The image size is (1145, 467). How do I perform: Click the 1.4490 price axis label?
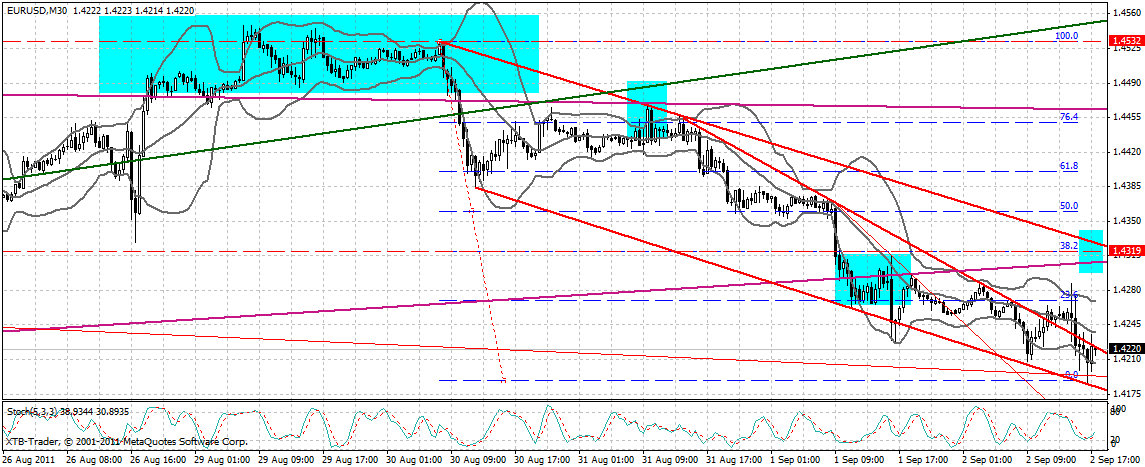coord(1127,82)
